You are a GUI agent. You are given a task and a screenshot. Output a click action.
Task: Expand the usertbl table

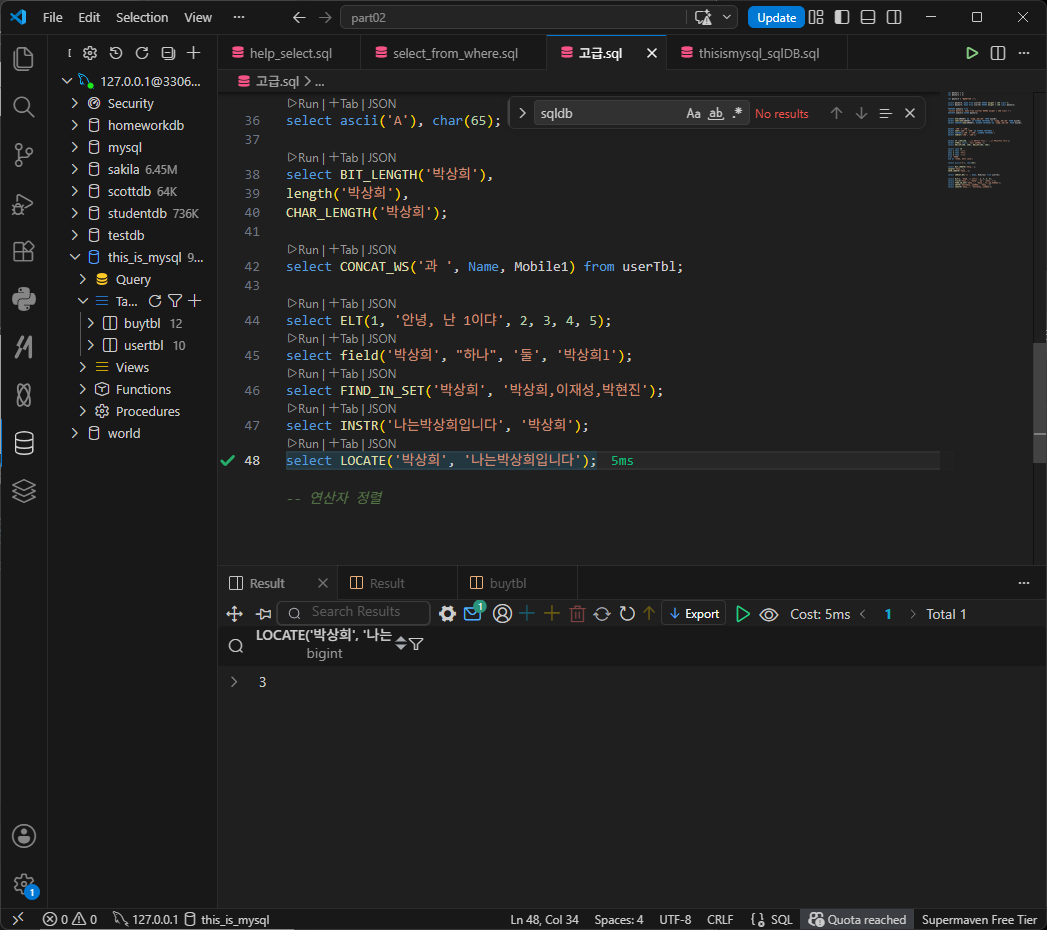click(91, 345)
